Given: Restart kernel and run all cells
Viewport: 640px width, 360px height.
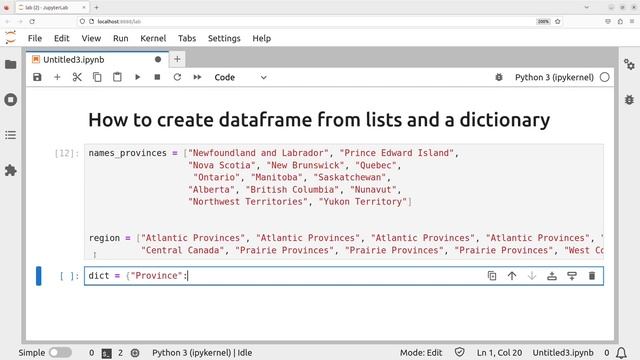Looking at the screenshot, I should [x=197, y=77].
